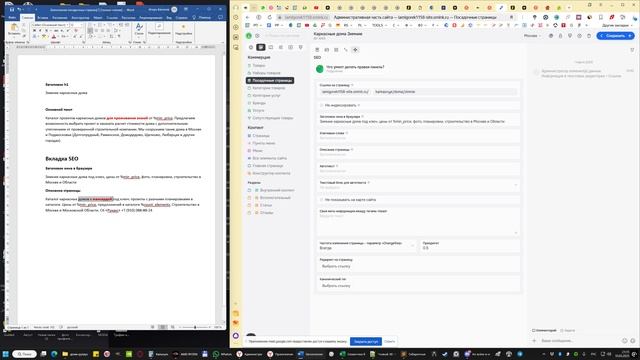Tick the checkbox beside Статьи section
Viewport: 640px width, 360px height.
pos(249,205)
